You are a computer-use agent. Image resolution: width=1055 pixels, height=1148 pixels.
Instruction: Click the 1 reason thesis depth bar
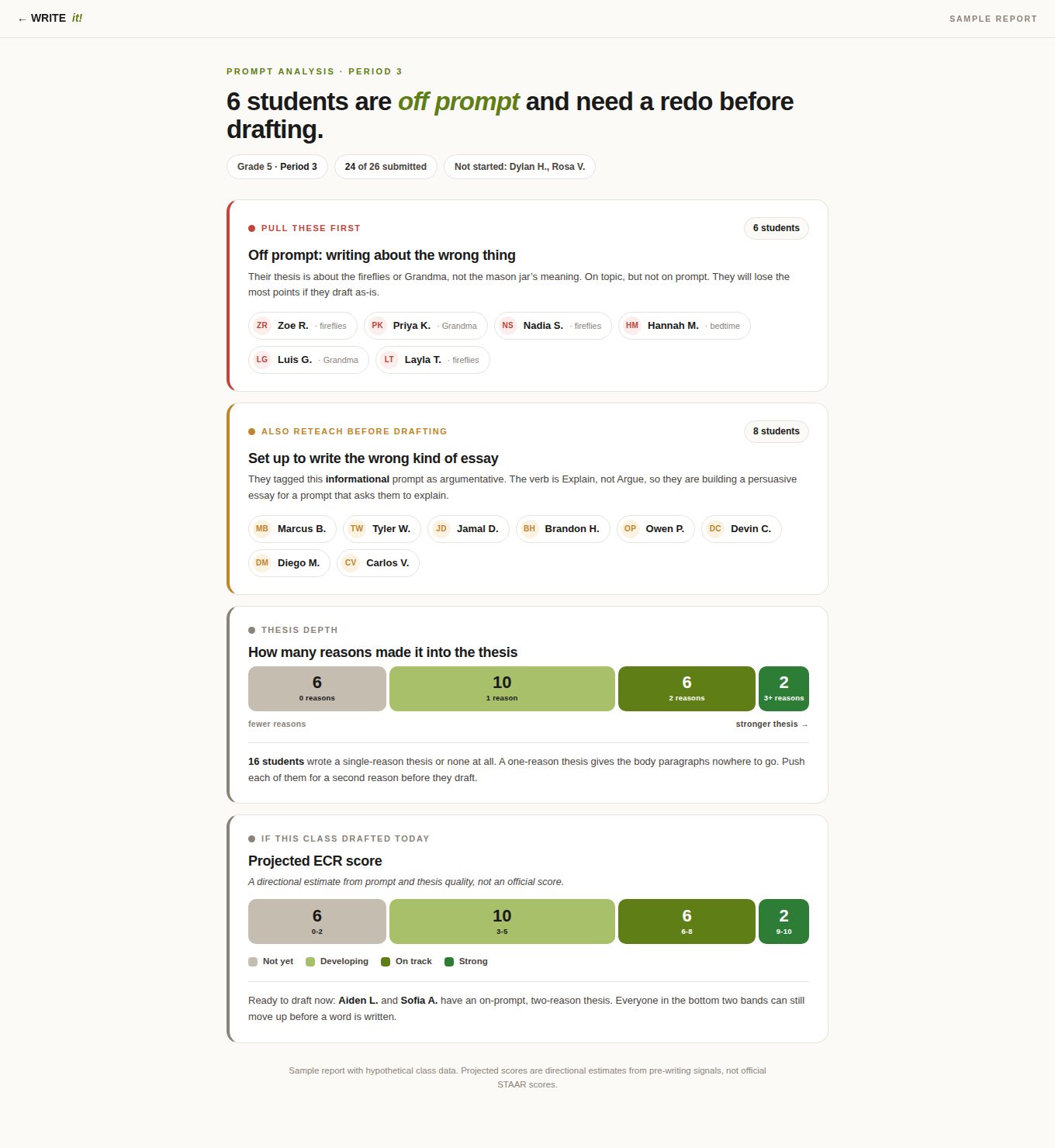(x=502, y=689)
